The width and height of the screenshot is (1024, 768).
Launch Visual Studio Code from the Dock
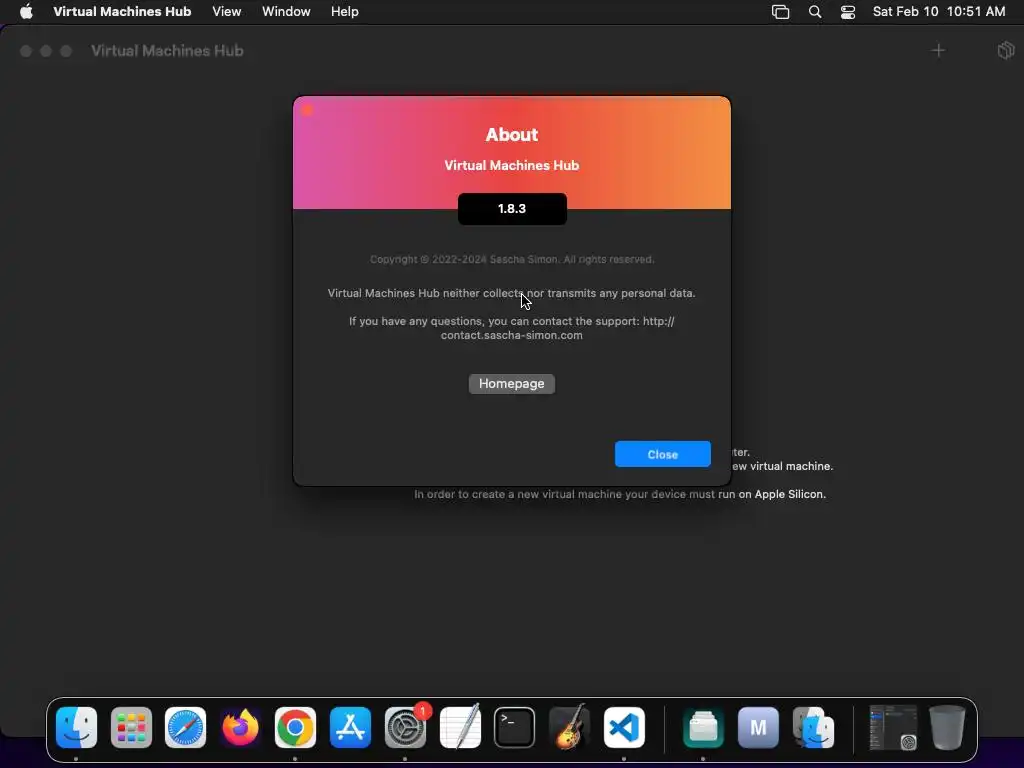point(624,728)
